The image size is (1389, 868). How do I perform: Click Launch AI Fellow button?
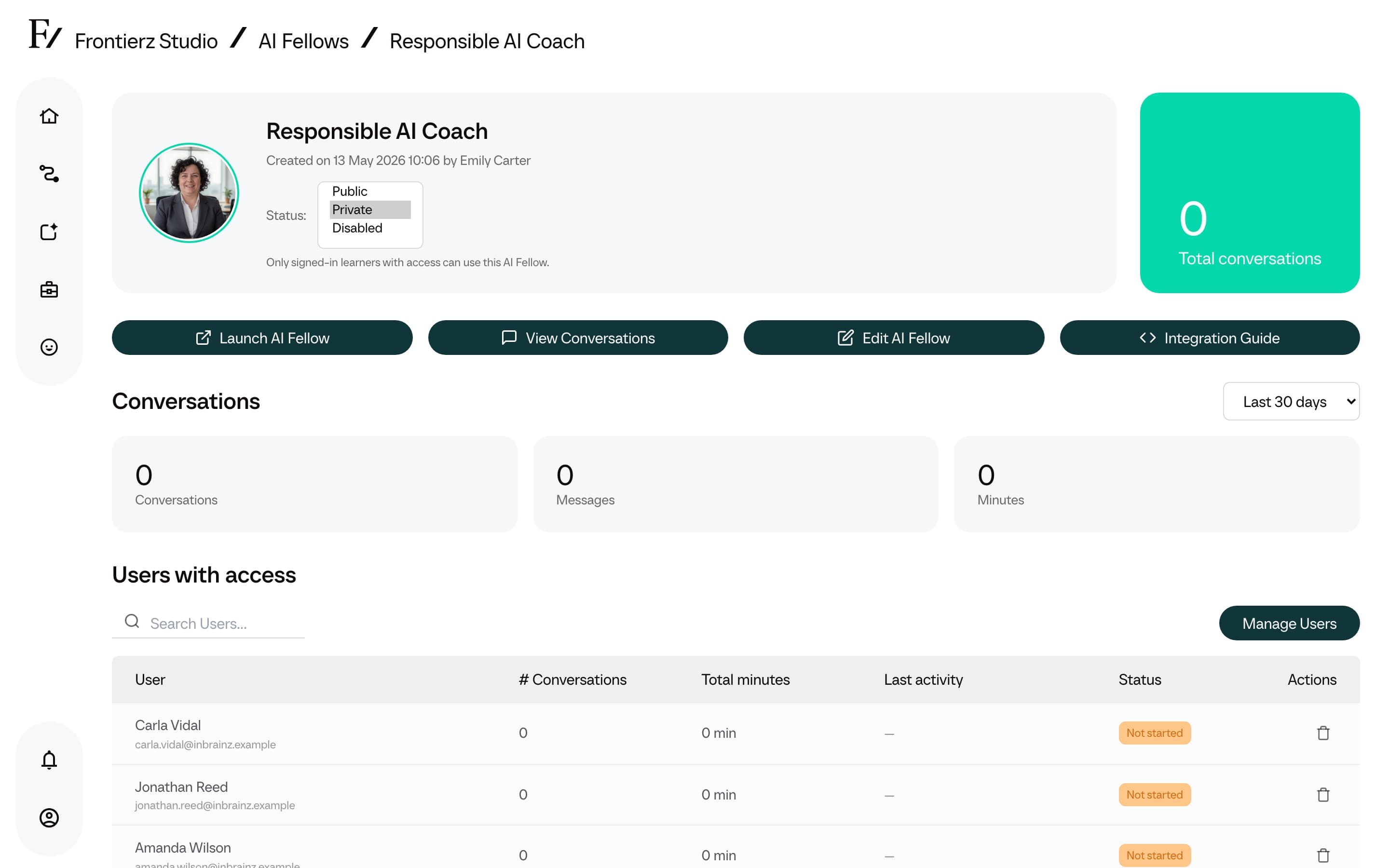pos(262,338)
